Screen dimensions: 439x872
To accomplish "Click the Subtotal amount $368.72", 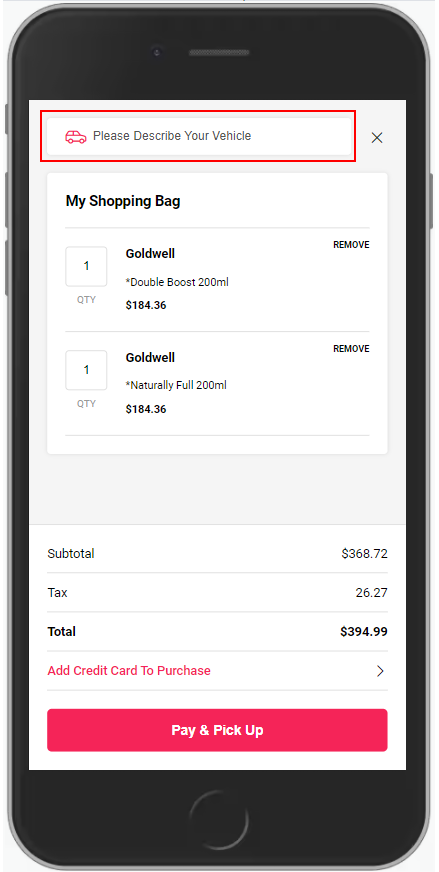I will pyautogui.click(x=364, y=554).
